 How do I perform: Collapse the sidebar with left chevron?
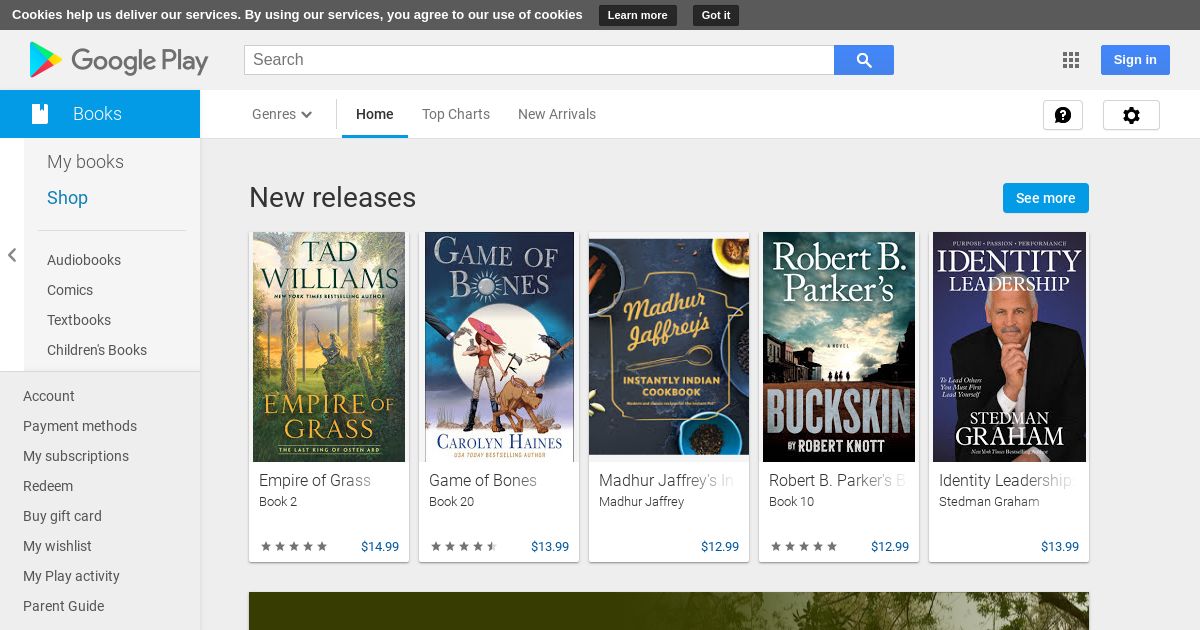12,255
